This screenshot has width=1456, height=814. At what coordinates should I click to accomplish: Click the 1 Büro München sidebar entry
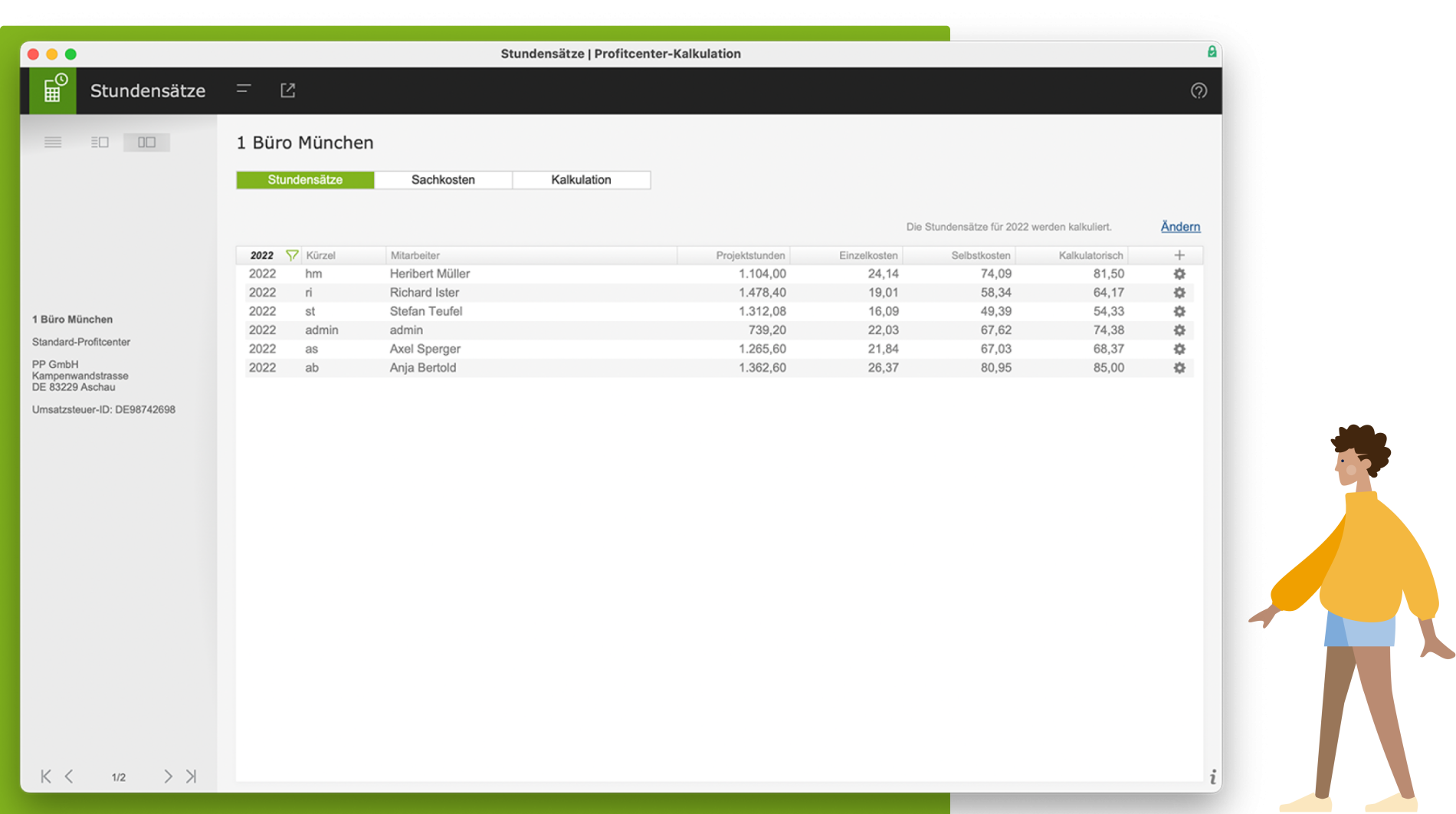point(72,320)
